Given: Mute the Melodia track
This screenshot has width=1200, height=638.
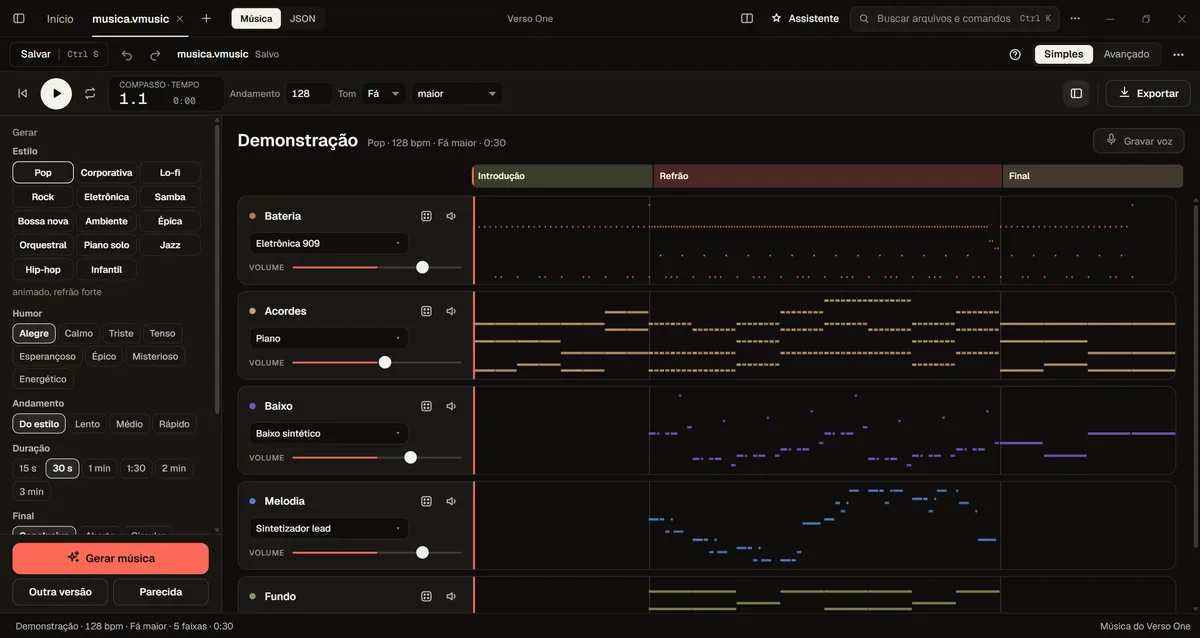Looking at the screenshot, I should coord(451,501).
